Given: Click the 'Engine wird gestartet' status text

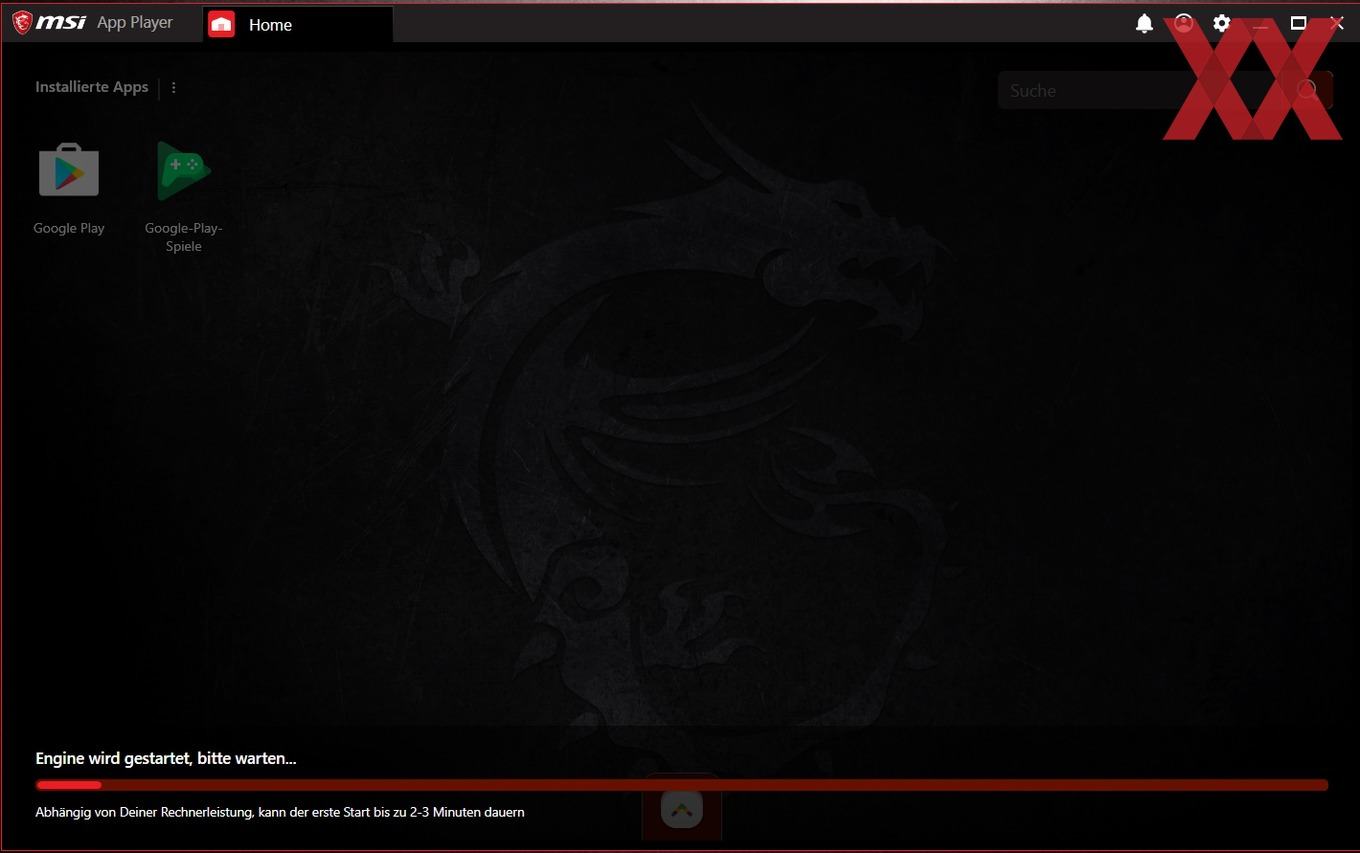Looking at the screenshot, I should tap(166, 758).
